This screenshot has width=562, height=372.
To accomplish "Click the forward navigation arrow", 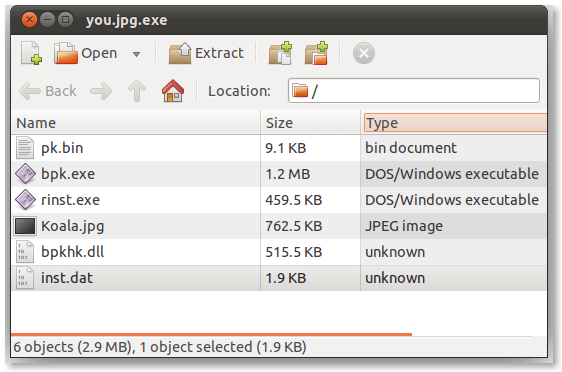I will 101,91.
